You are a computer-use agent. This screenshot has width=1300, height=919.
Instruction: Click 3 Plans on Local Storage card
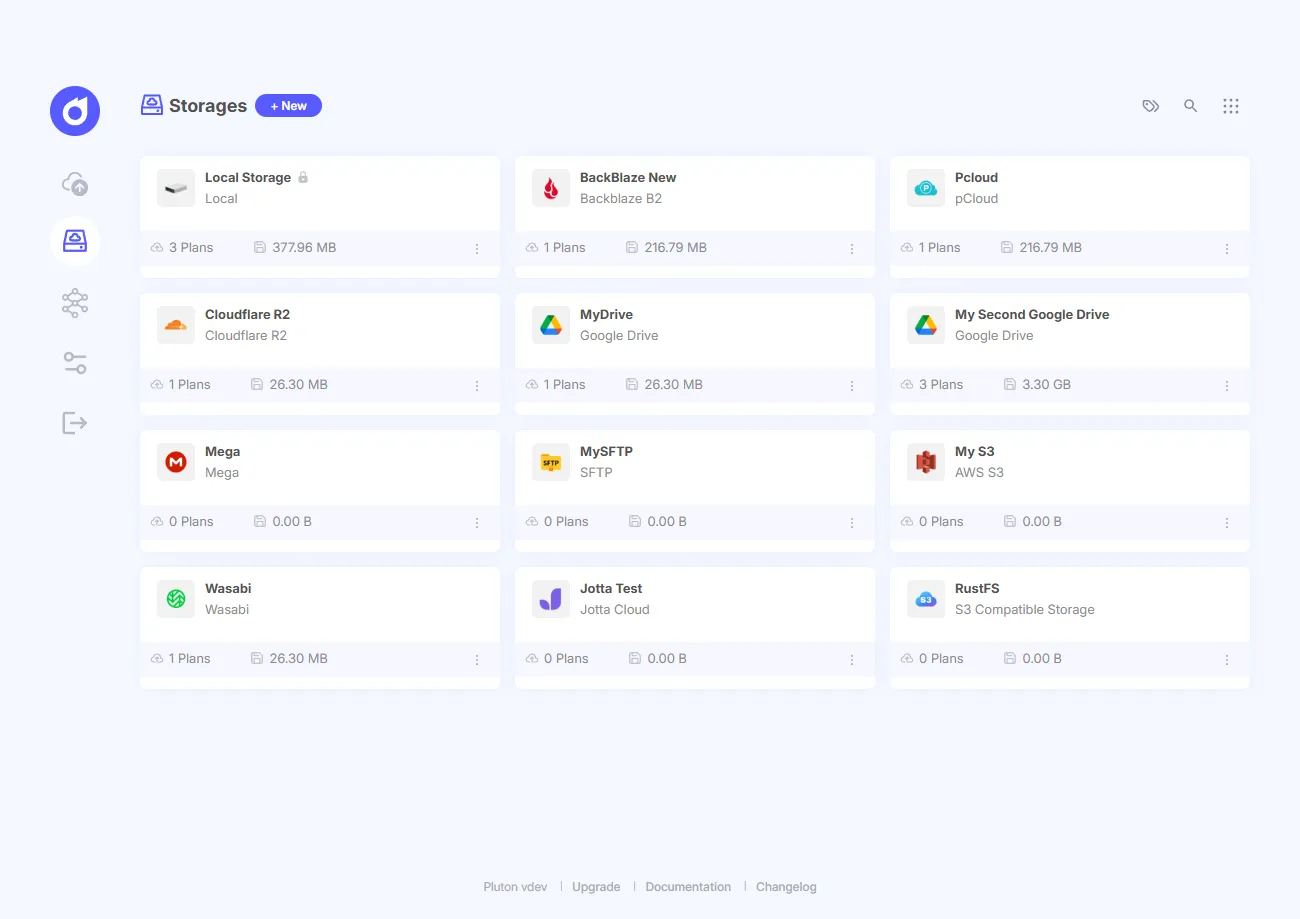coord(191,247)
